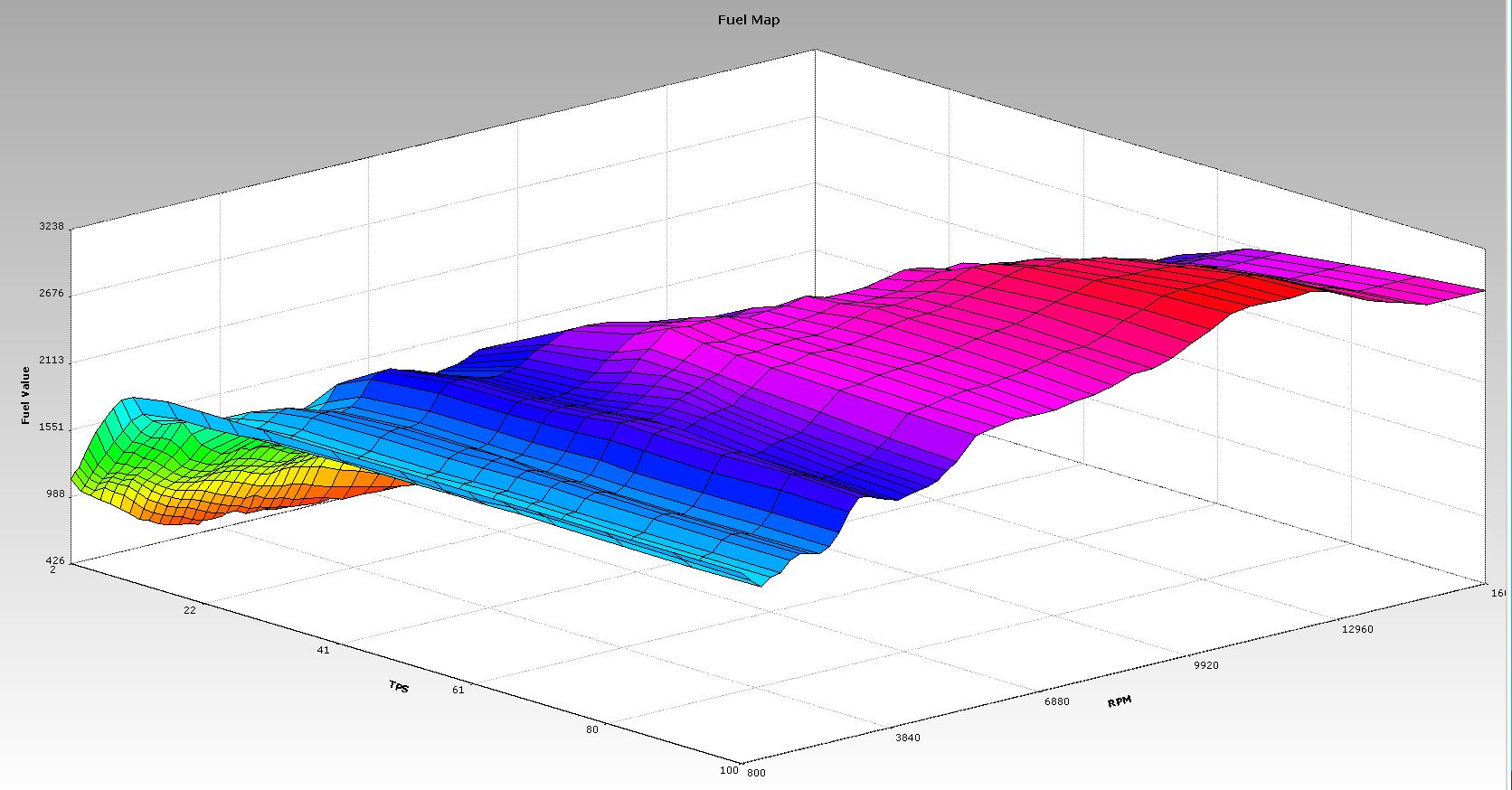Select the 80 TPS tick label
Screen dimensions: 1512x790
[x=591, y=730]
